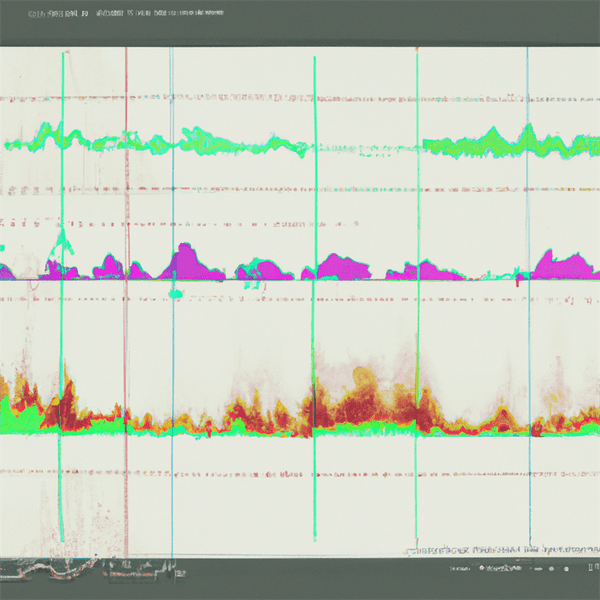Click the red dotted row above the green waveform
600x600 pixels.
point(300,100)
